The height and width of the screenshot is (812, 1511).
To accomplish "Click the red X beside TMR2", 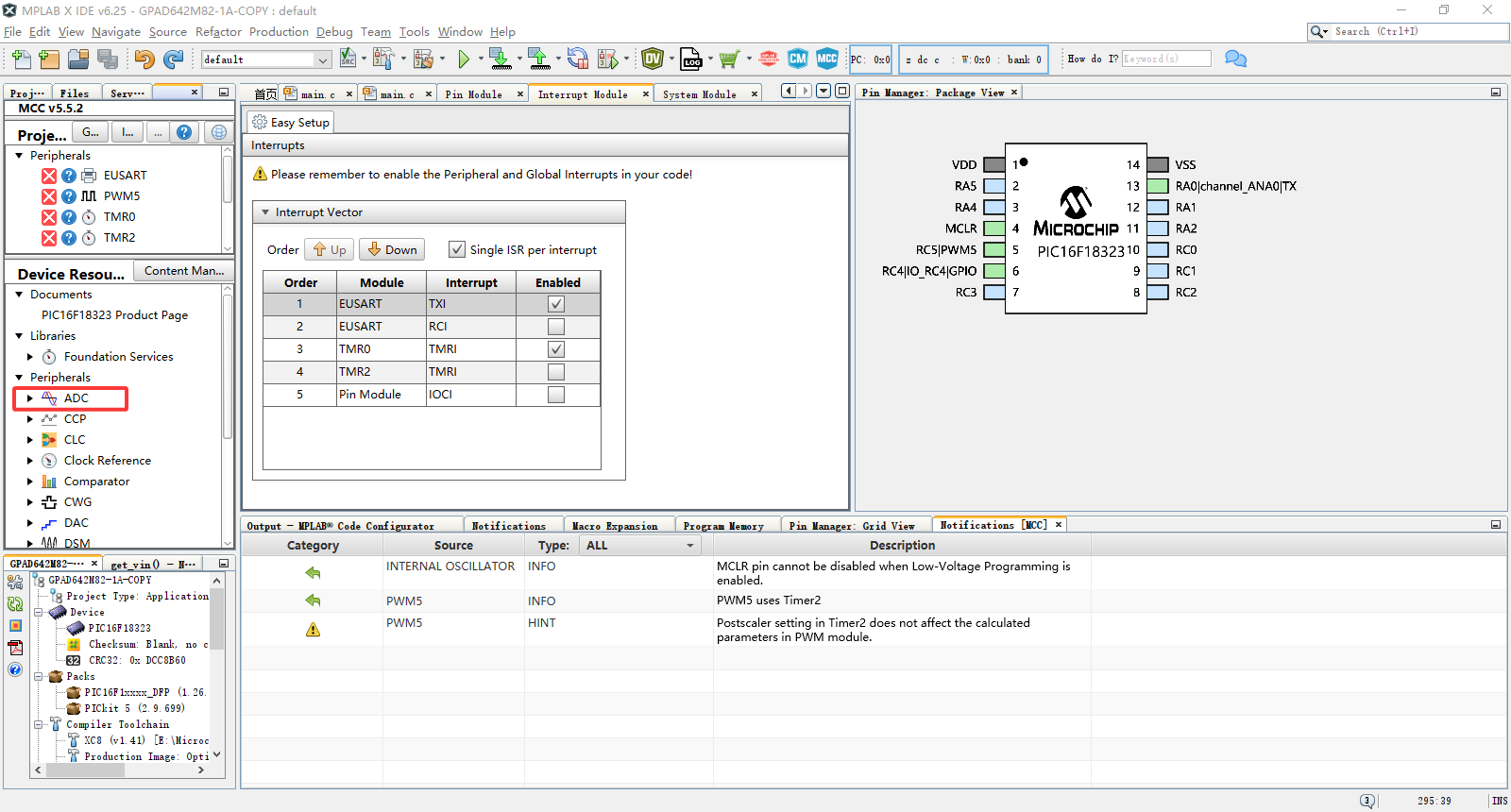I will coord(49,238).
